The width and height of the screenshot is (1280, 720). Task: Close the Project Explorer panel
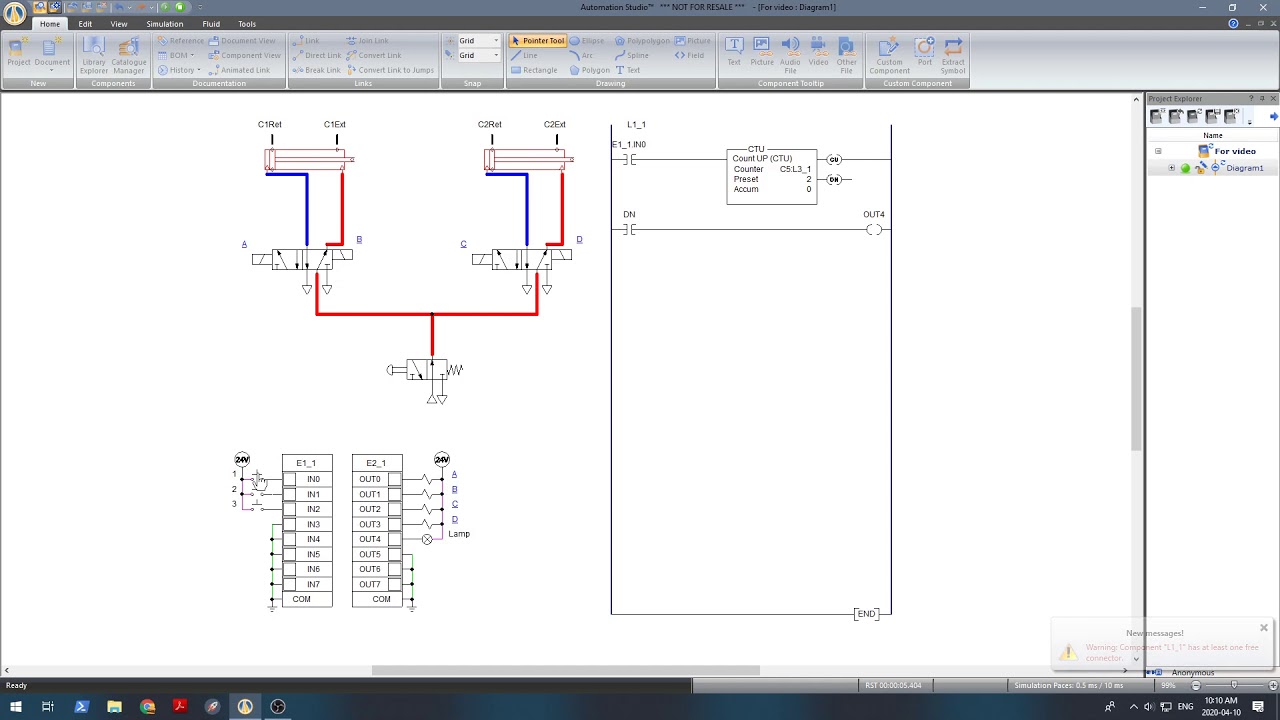pos(1273,98)
